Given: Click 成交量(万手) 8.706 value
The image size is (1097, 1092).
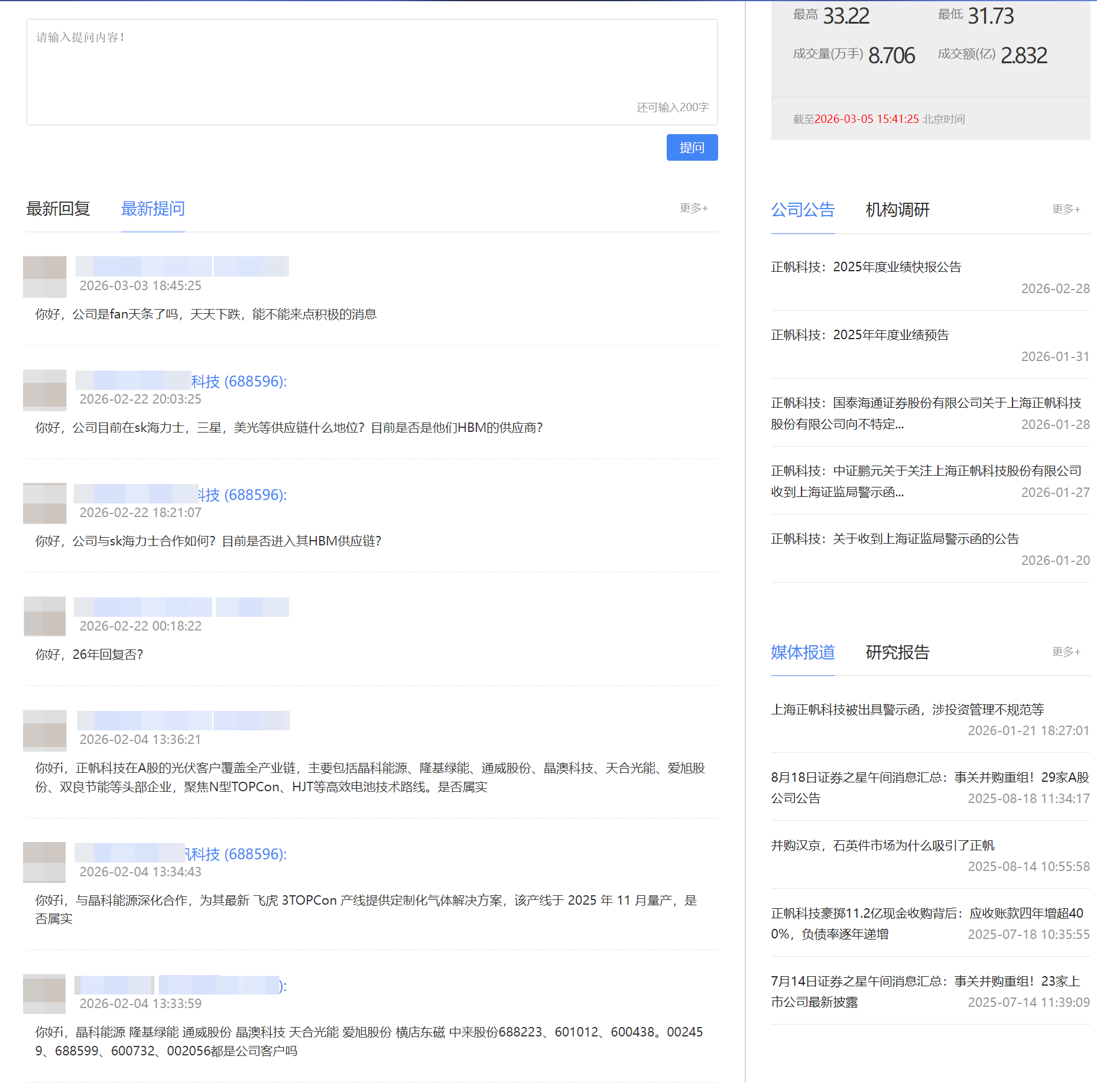Looking at the screenshot, I should (892, 56).
